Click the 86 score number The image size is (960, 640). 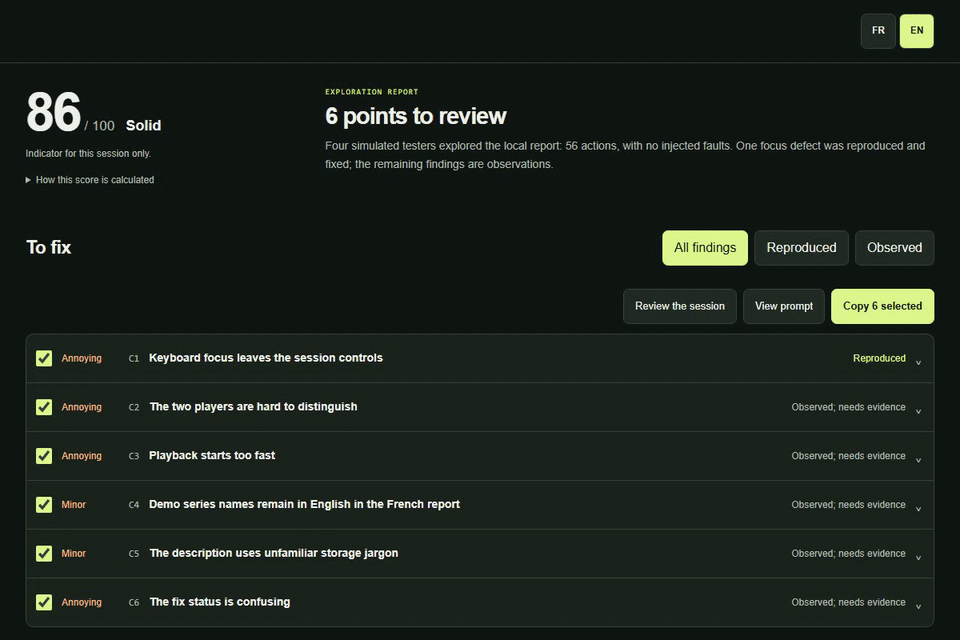[53, 112]
